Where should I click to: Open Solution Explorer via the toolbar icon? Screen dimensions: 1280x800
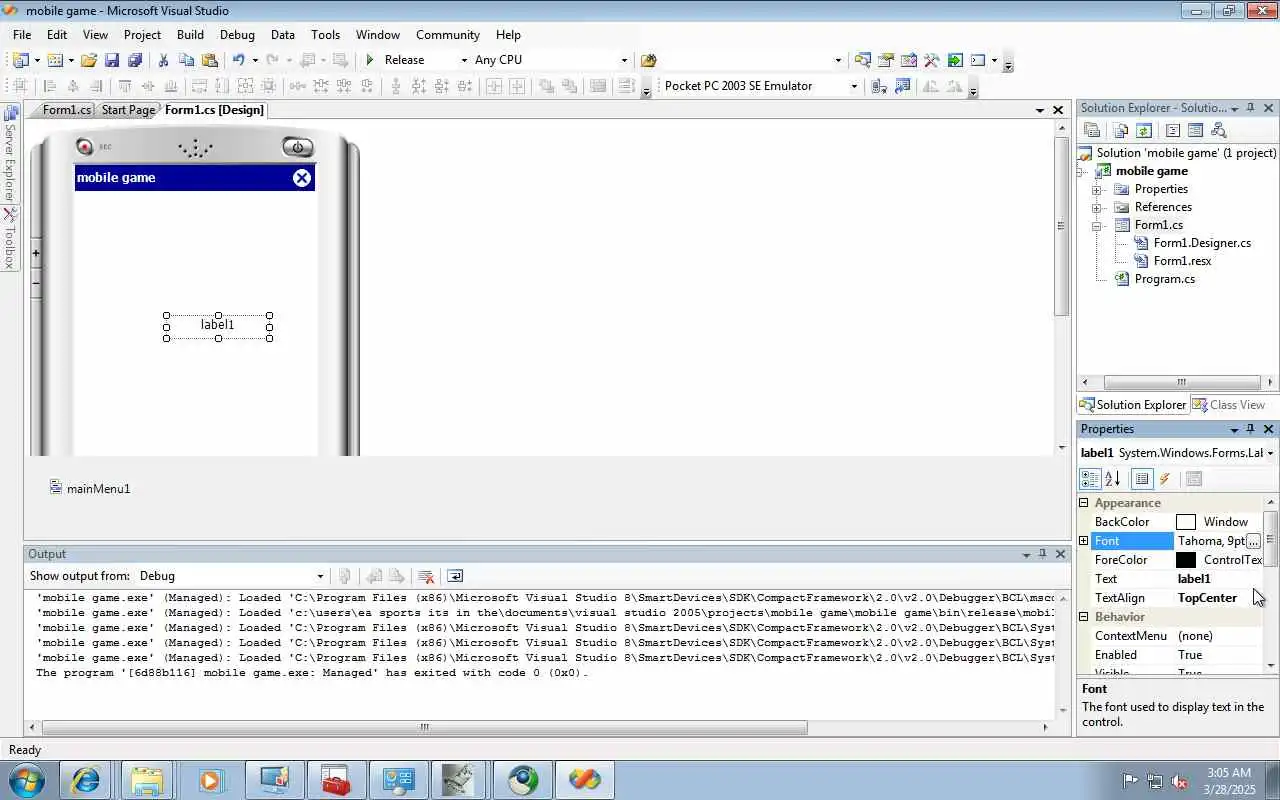tap(862, 60)
